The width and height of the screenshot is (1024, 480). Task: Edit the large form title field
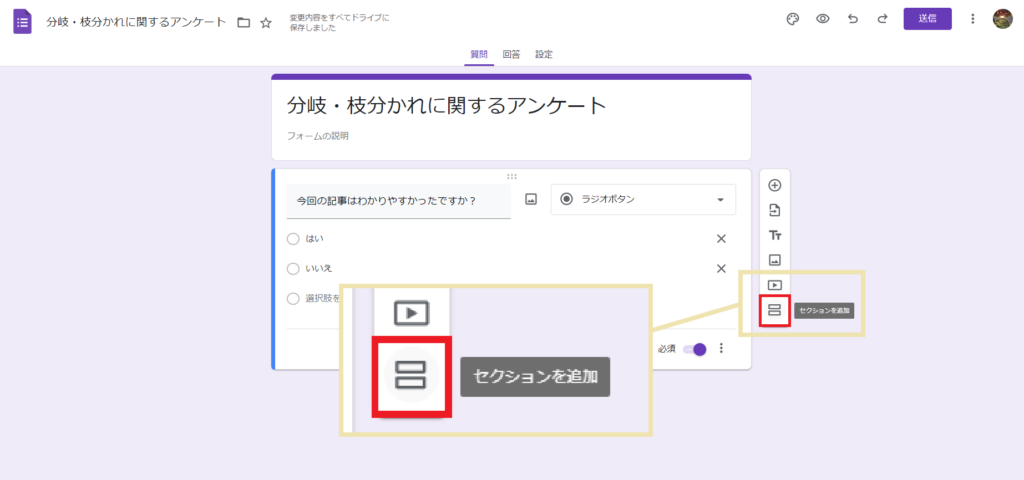pyautogui.click(x=447, y=105)
